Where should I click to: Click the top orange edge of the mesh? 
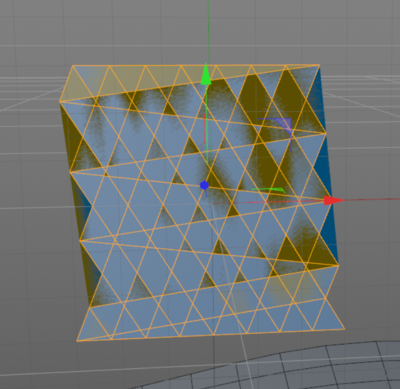click(x=196, y=65)
